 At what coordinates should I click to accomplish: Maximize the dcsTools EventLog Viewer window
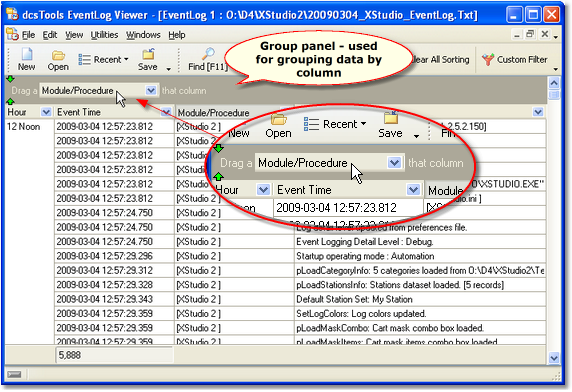tap(533, 15)
